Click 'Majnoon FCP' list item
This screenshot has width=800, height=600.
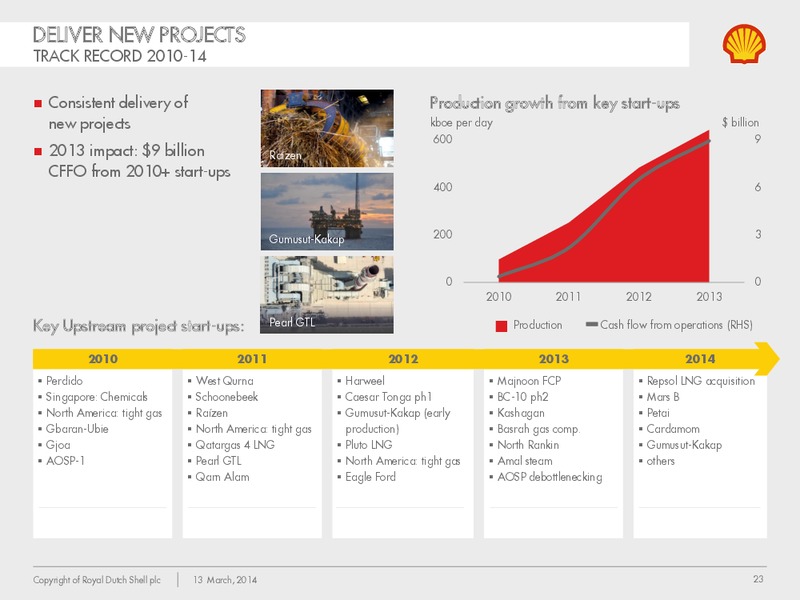(529, 381)
